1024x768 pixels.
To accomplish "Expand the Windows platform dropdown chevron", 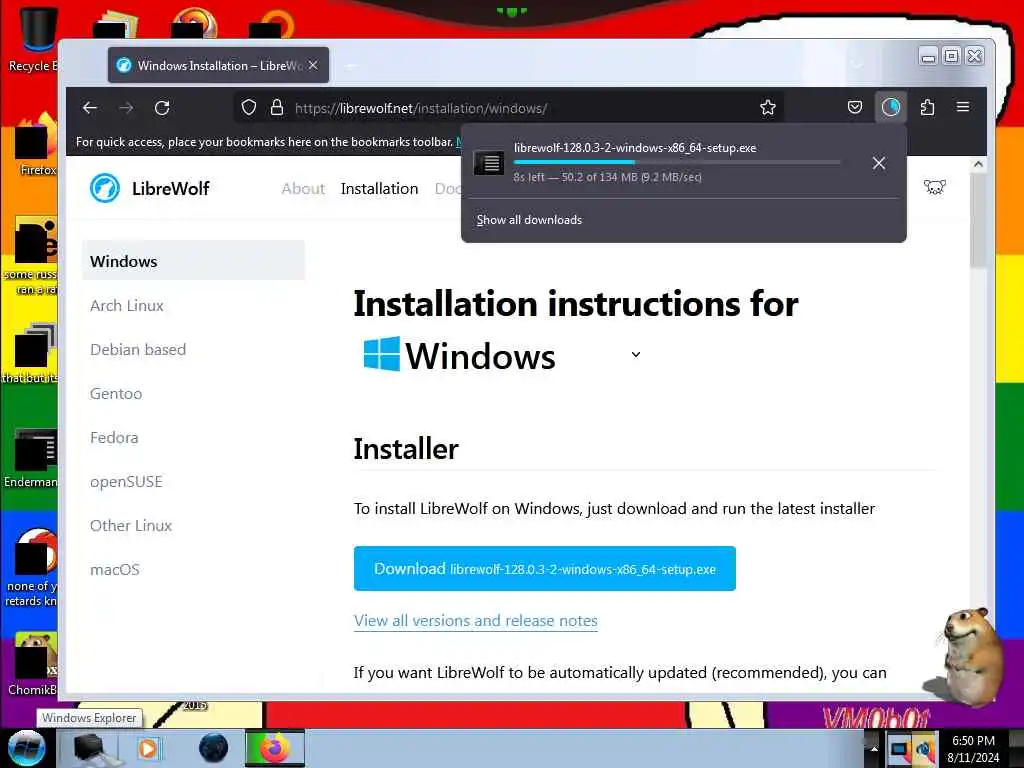I will (635, 355).
